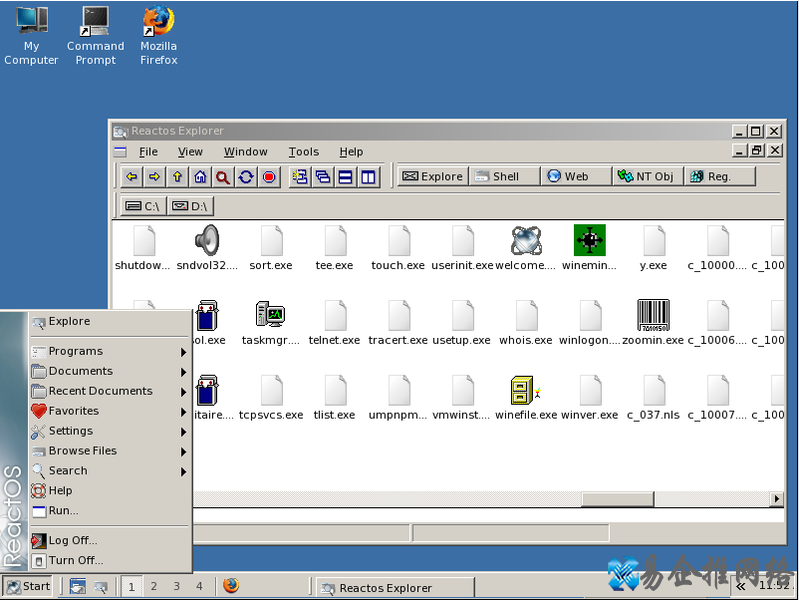Switch to virtual desktop 3
The width and height of the screenshot is (799, 600).
pos(176,586)
